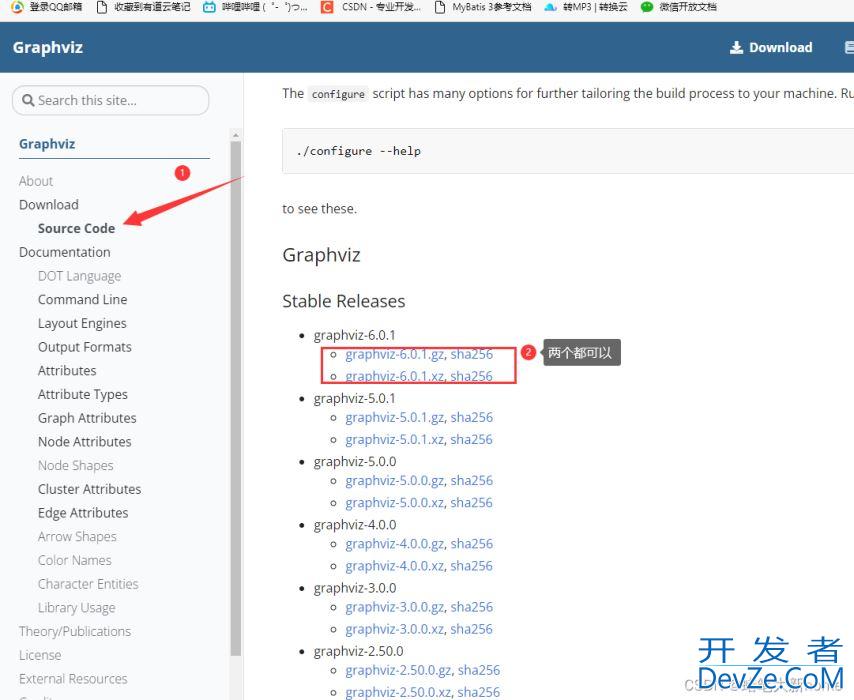Focus the Search this site field

(x=111, y=100)
